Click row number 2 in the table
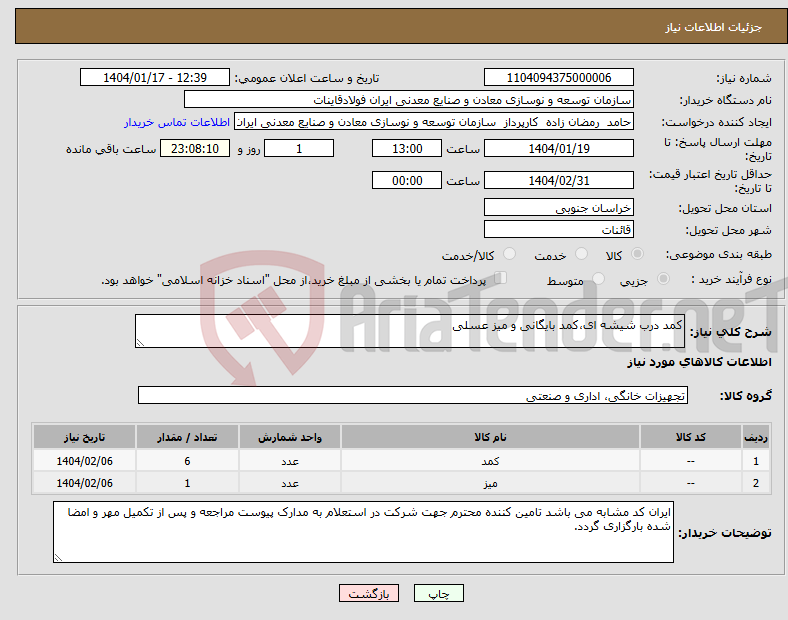The width and height of the screenshot is (788, 620). pyautogui.click(x=755, y=483)
